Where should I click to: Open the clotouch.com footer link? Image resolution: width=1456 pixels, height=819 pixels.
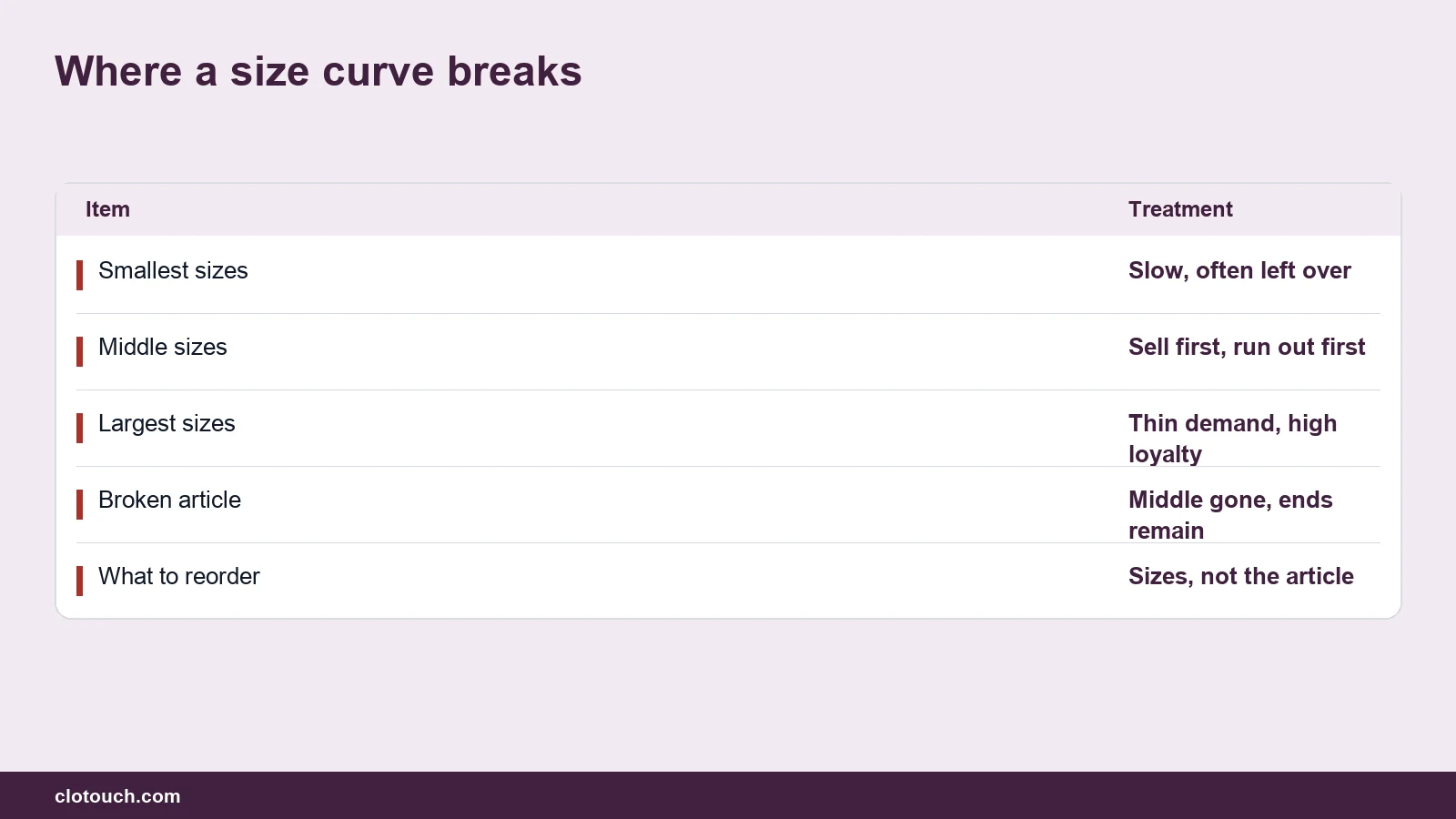[x=117, y=796]
